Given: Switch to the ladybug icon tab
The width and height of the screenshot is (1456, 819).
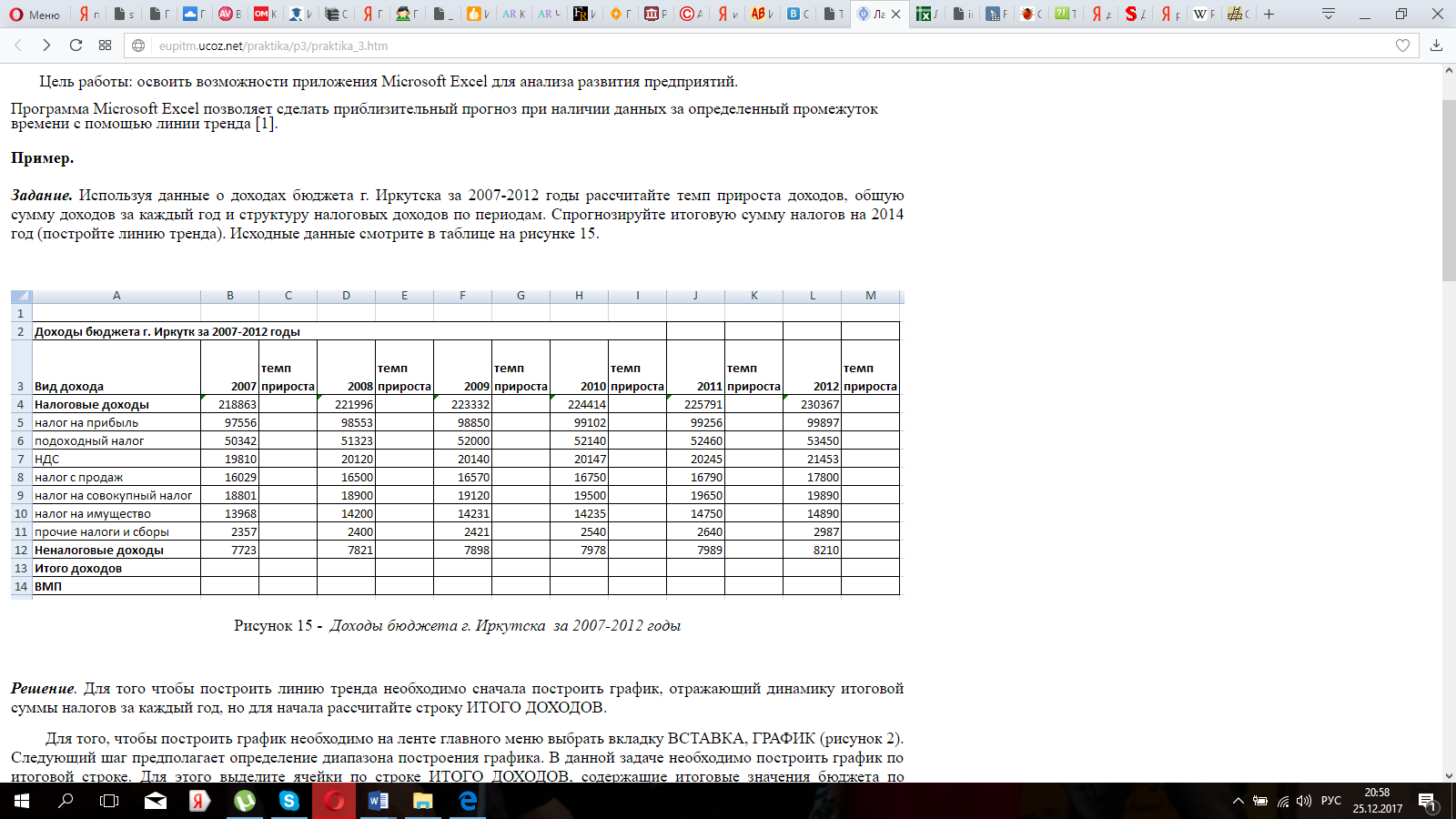Looking at the screenshot, I should pos(1030,14).
